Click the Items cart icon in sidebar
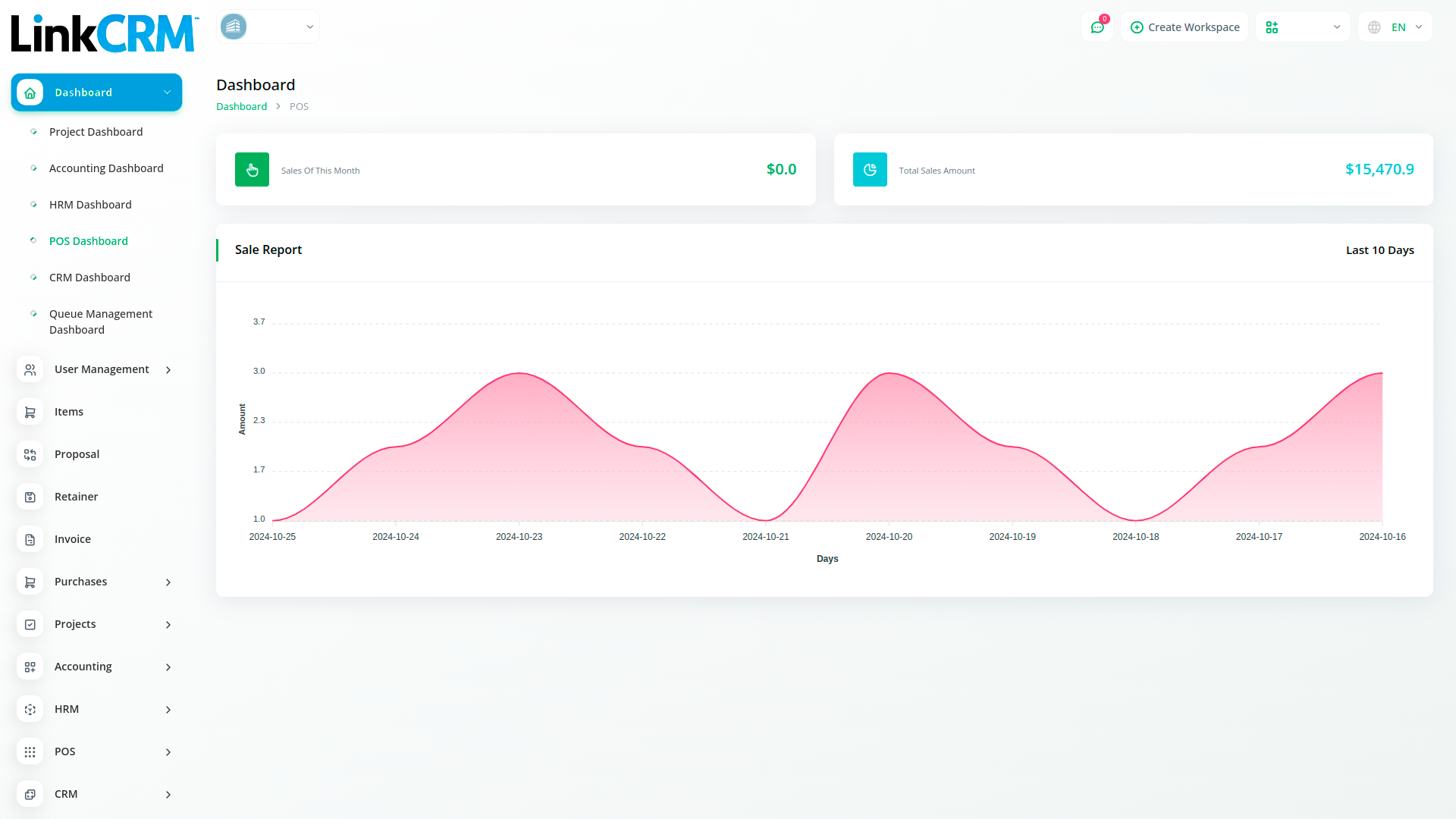 tap(30, 412)
